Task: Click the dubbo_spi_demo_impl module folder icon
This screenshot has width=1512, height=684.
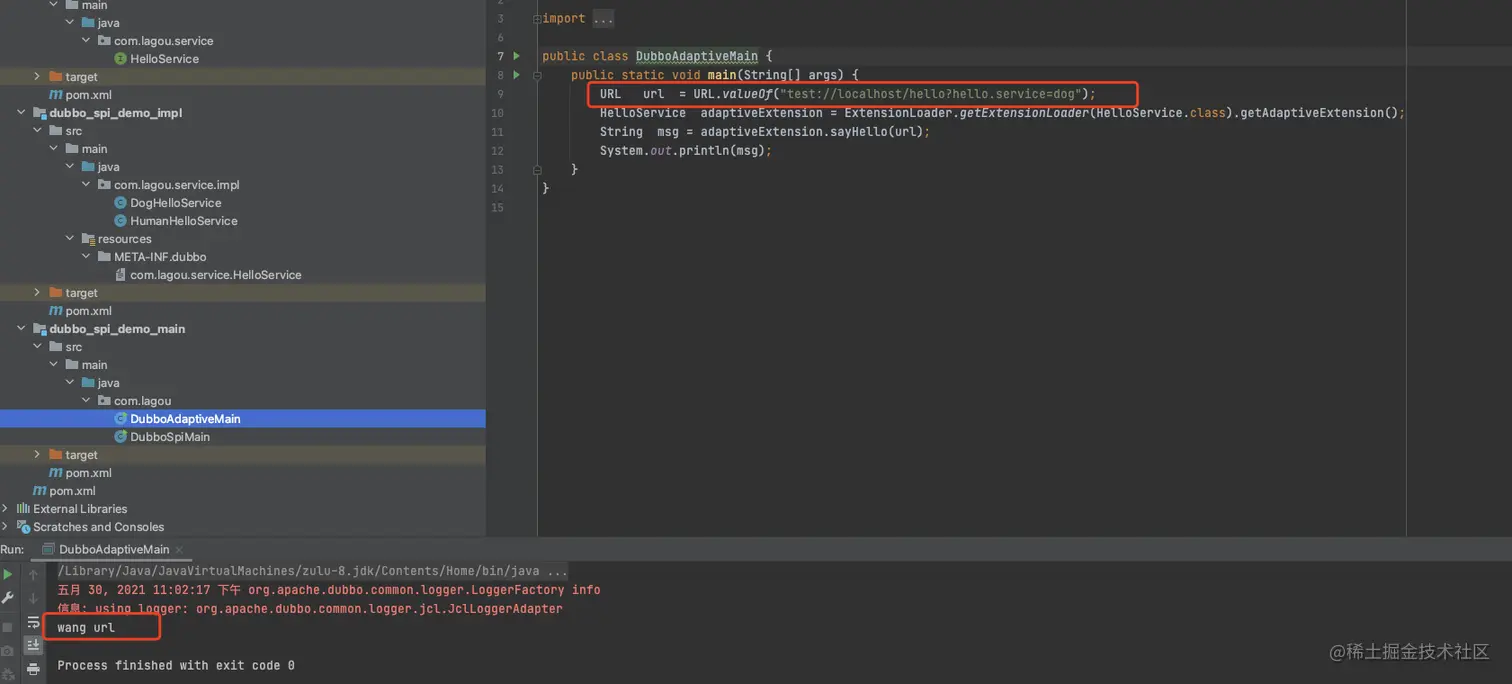Action: pos(40,113)
